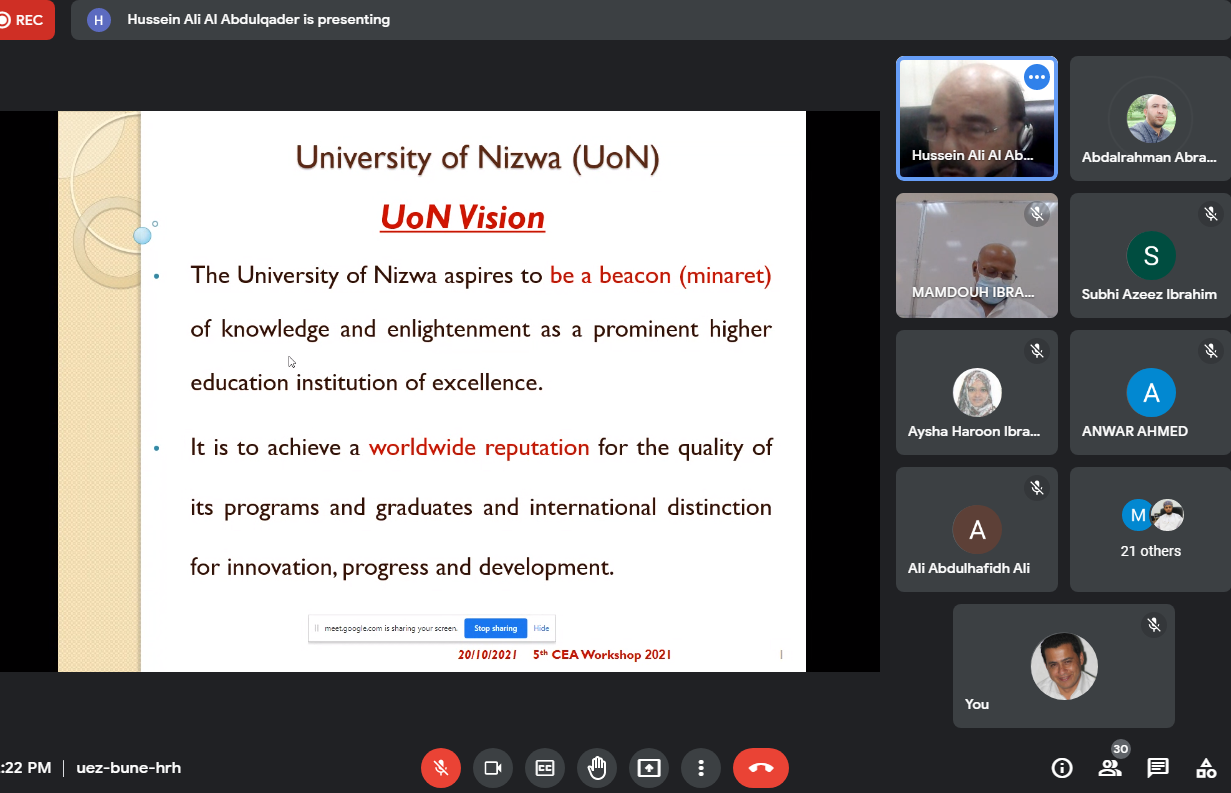Toggle the camera on or off
Image resolution: width=1231 pixels, height=793 pixels.
[493, 768]
